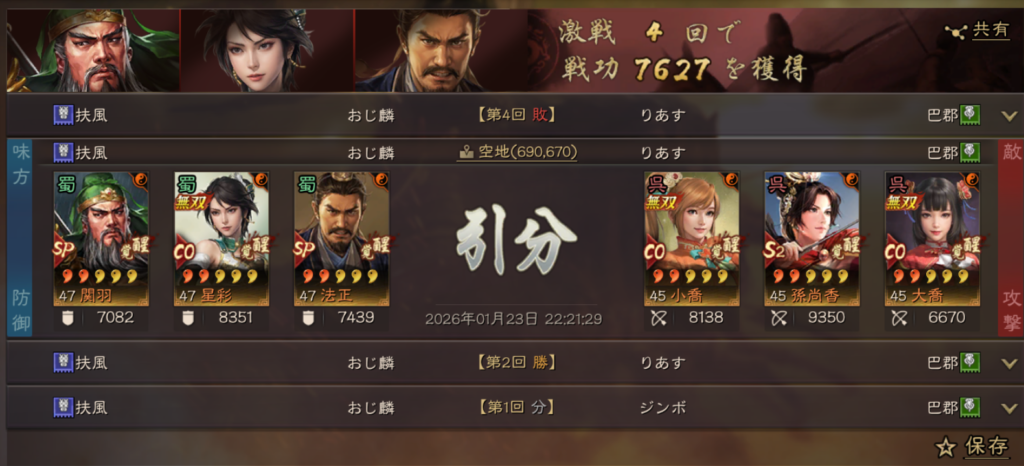The height and width of the screenshot is (466, 1024).
Task: Click the 共有 share button
Action: [978, 31]
